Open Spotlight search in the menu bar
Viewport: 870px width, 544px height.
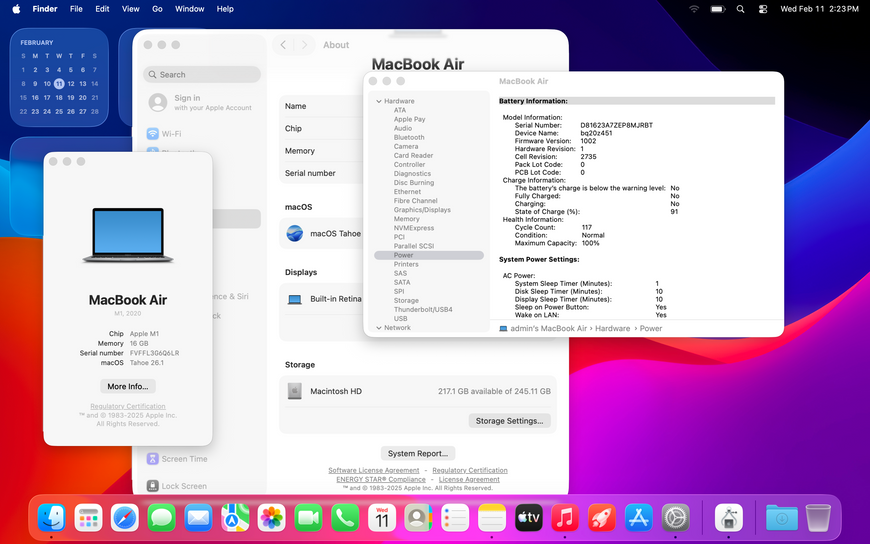click(x=740, y=9)
